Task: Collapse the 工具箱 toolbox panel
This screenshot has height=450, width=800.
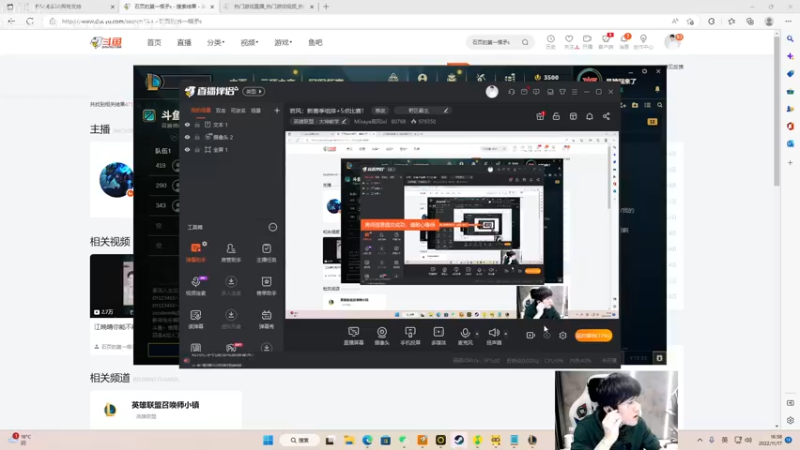Action: [273, 227]
